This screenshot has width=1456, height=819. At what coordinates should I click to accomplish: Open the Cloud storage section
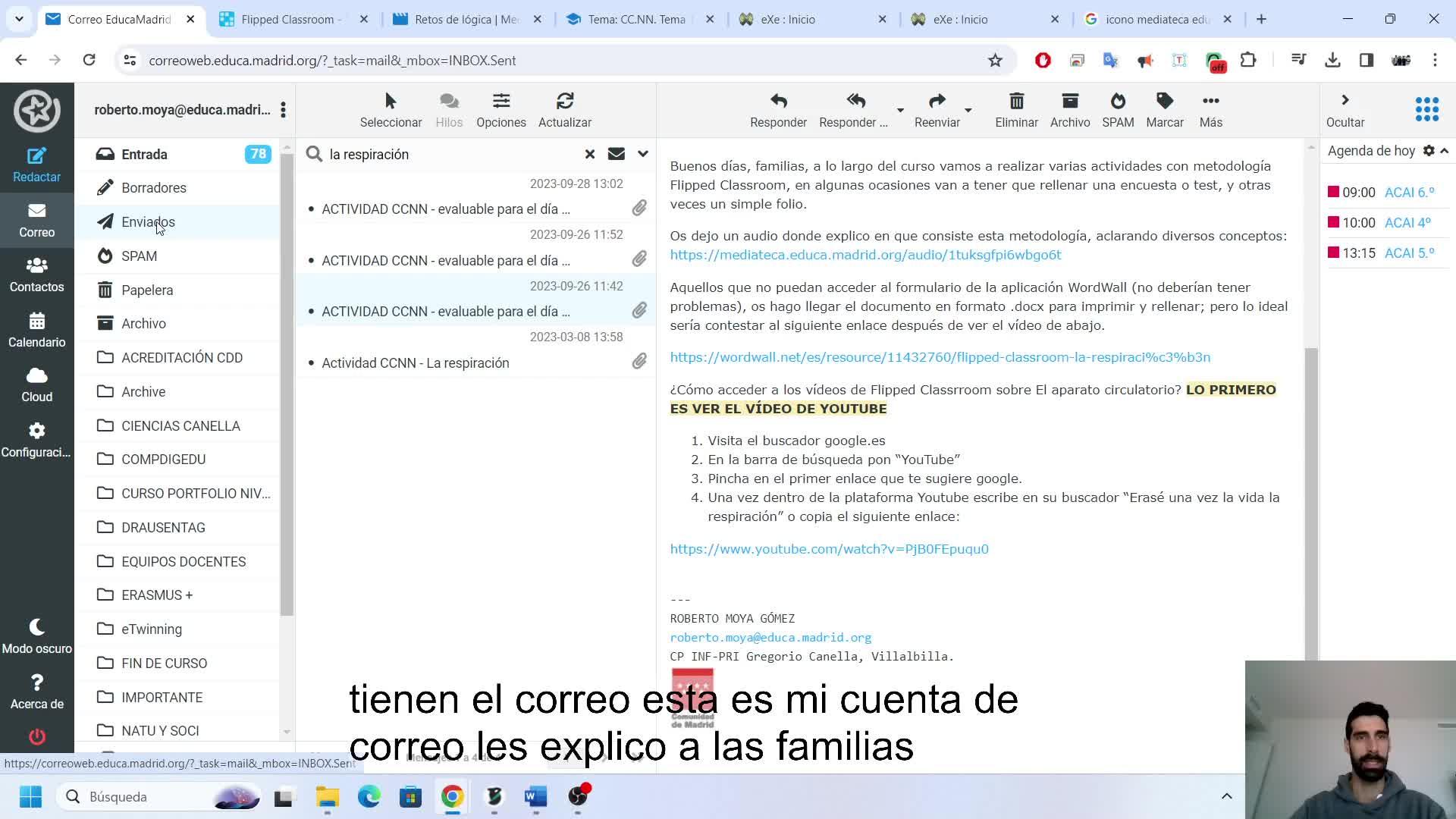(x=36, y=384)
